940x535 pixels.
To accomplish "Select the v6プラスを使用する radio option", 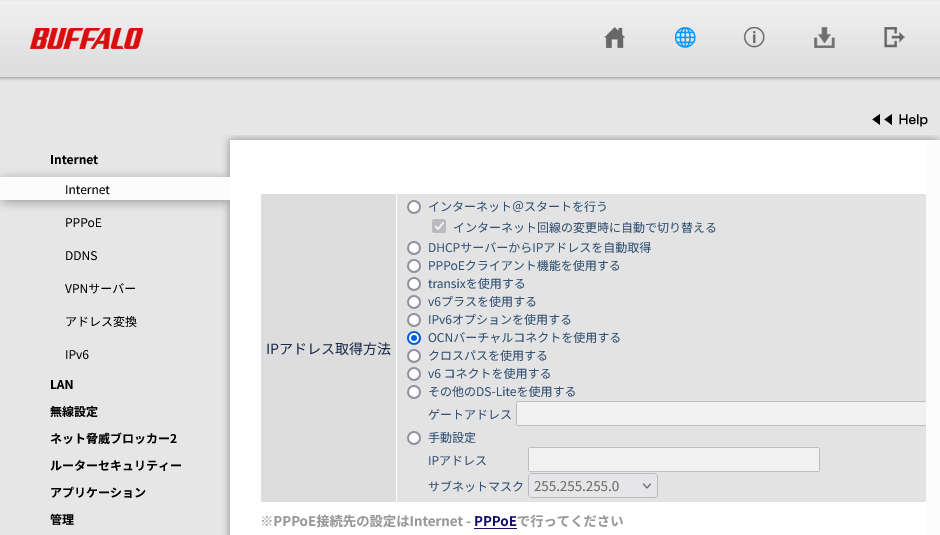I will pyautogui.click(x=414, y=302).
